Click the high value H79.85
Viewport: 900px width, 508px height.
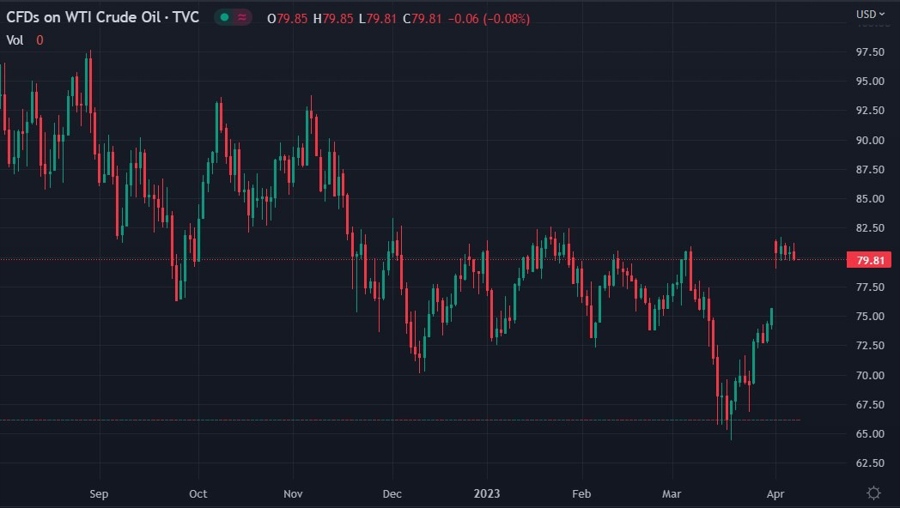pyautogui.click(x=333, y=18)
